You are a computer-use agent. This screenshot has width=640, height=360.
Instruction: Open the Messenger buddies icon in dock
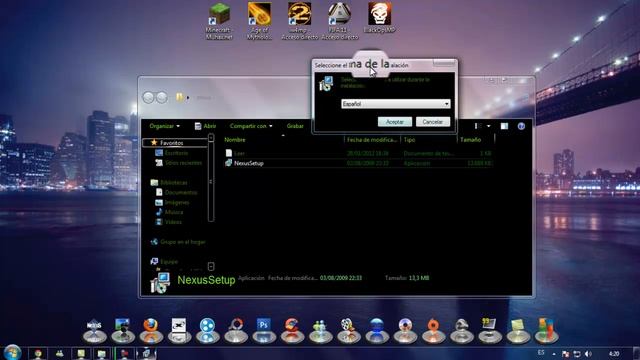pyautogui.click(x=320, y=330)
